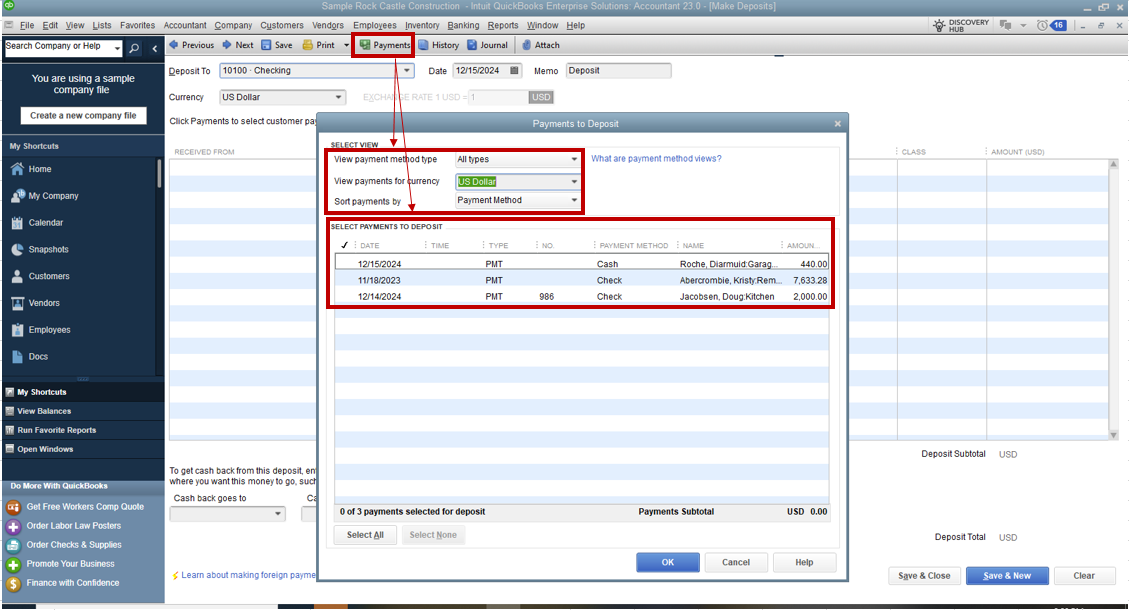Viewport: 1129px width, 610px height.
Task: Open the Discovery Hub lightbulb icon
Action: pyautogui.click(x=938, y=25)
